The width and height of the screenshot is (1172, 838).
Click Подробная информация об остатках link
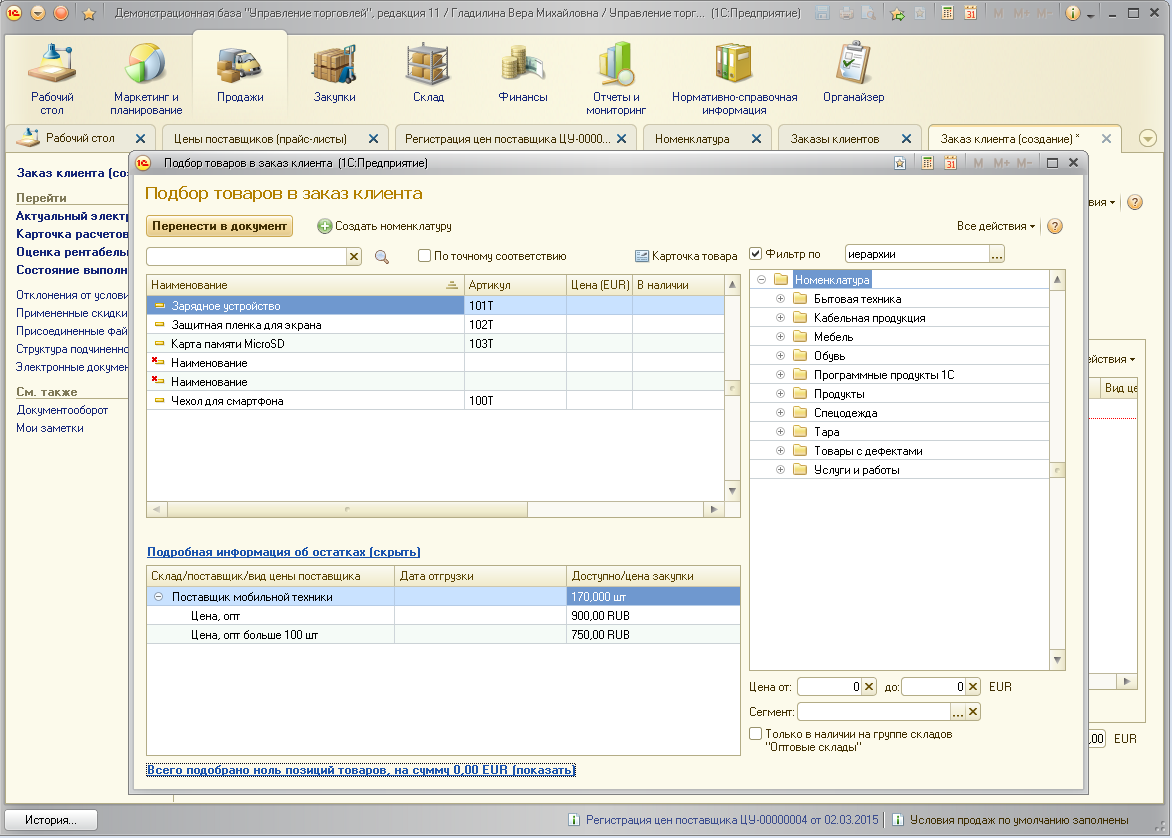[283, 552]
